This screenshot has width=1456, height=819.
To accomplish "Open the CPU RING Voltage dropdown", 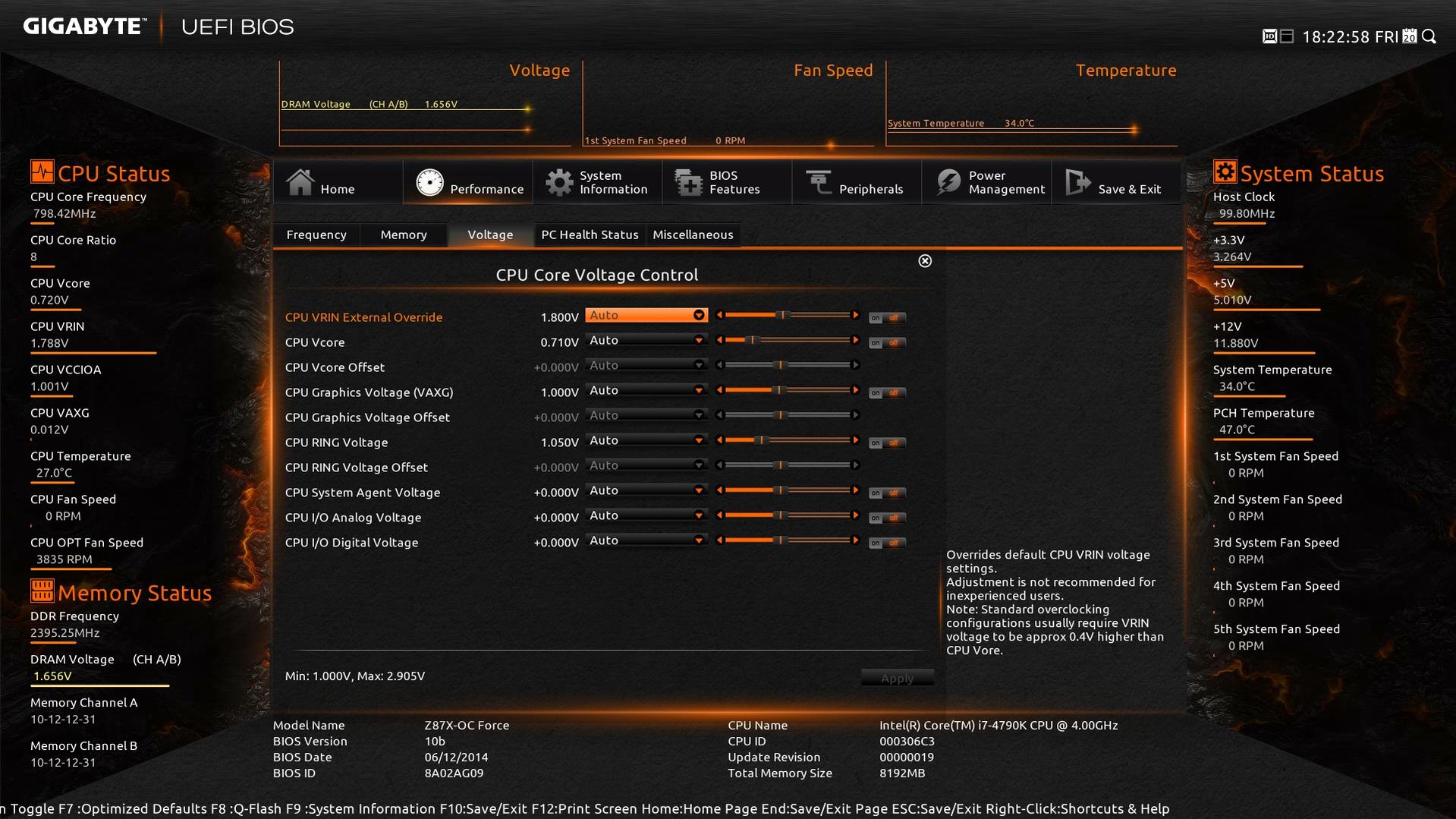I will pos(646,440).
